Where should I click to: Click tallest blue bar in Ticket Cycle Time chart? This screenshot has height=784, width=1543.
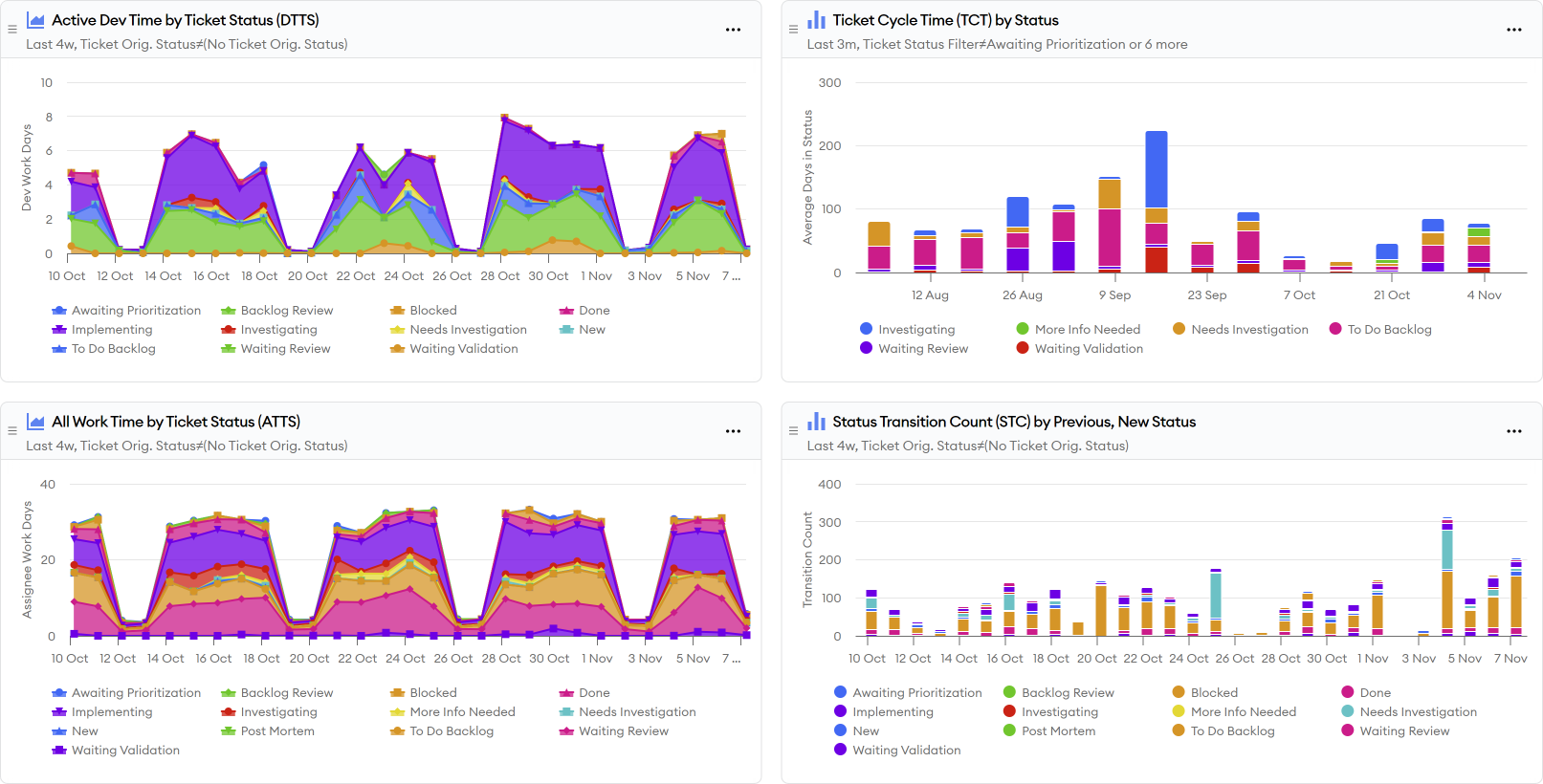point(1157,169)
